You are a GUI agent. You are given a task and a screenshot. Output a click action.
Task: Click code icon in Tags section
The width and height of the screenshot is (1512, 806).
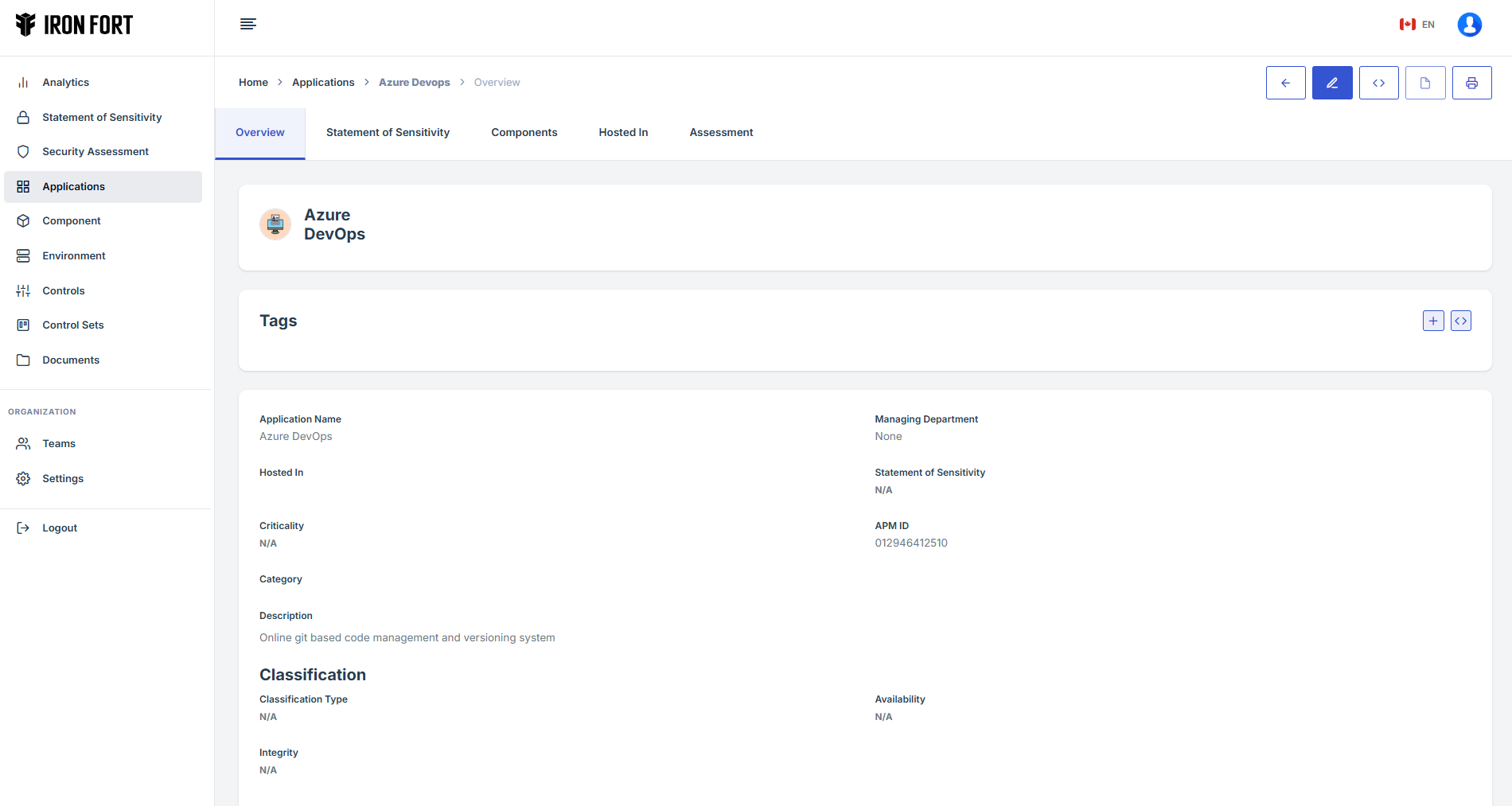tap(1460, 321)
